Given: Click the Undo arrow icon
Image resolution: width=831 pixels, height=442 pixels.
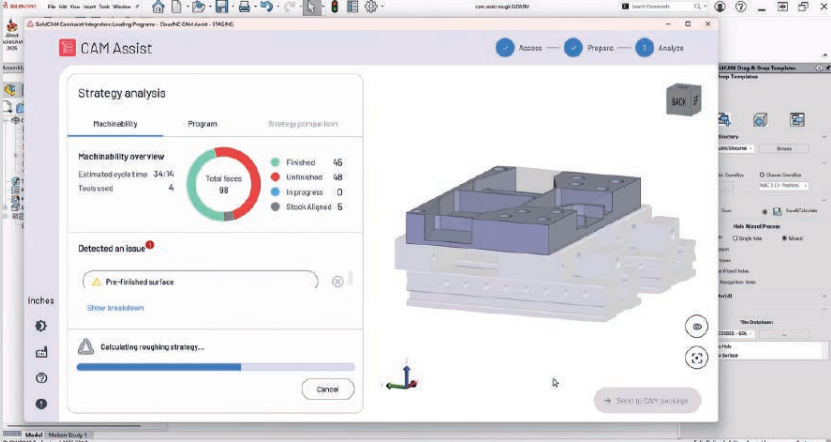Looking at the screenshot, I should (x=267, y=7).
